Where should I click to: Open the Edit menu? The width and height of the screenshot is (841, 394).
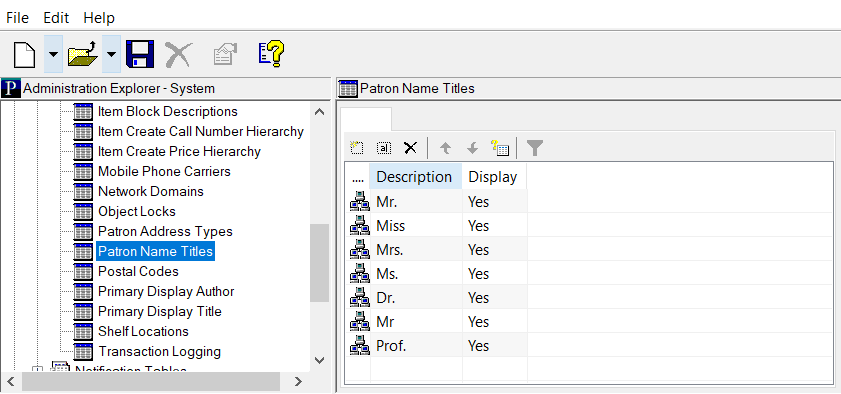point(56,18)
